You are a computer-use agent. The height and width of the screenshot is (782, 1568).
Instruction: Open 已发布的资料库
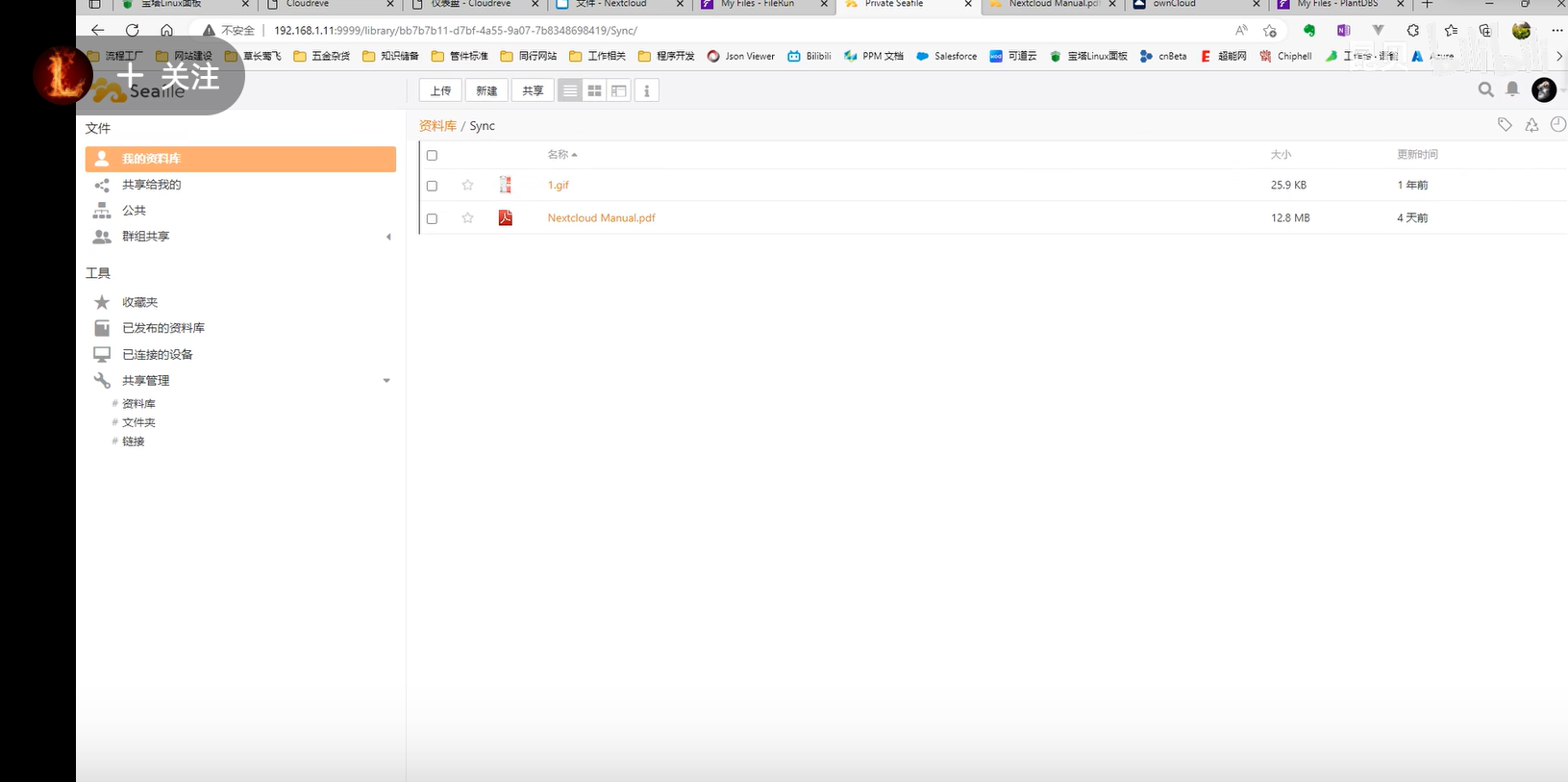(x=162, y=328)
